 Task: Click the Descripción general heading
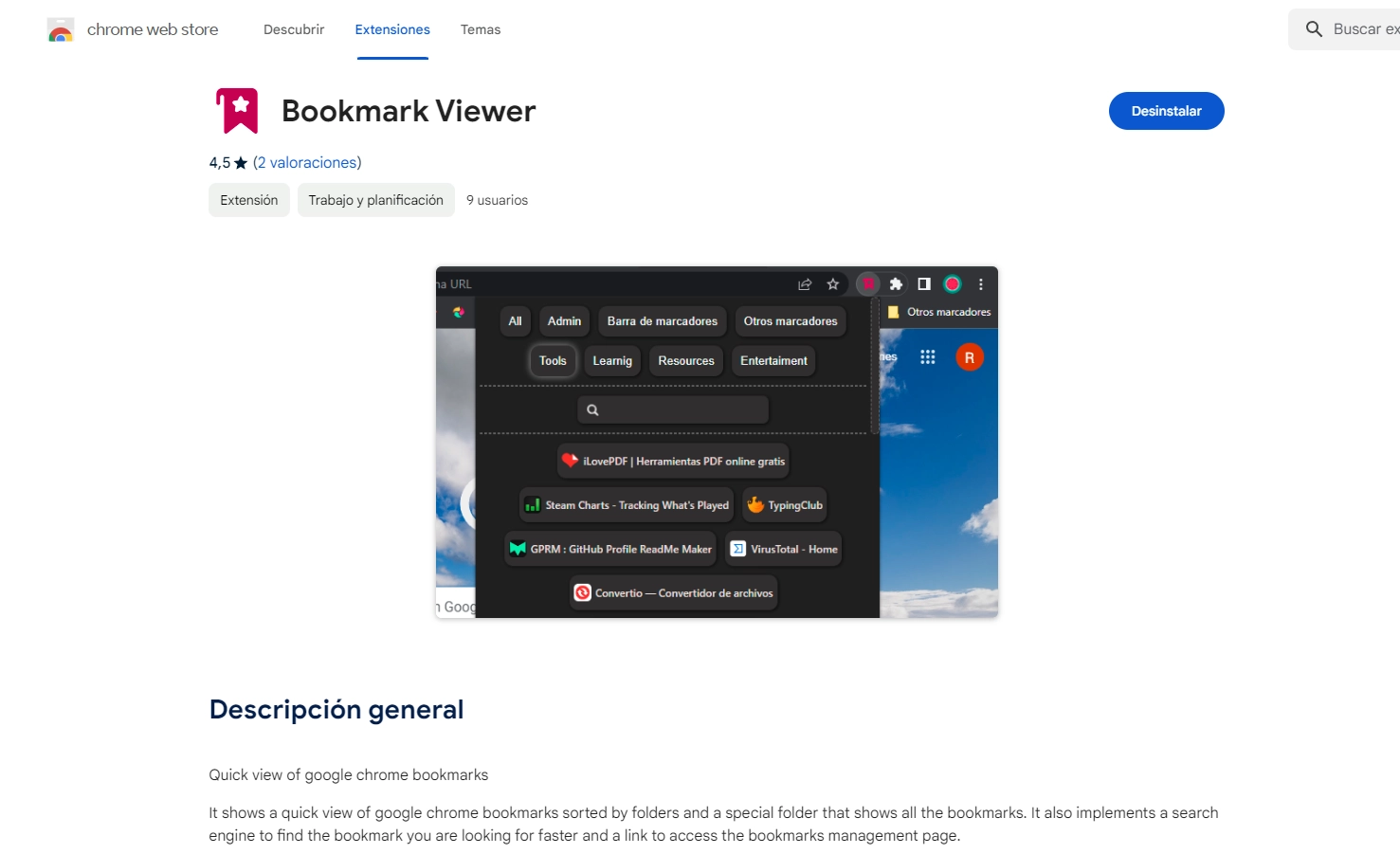[336, 710]
